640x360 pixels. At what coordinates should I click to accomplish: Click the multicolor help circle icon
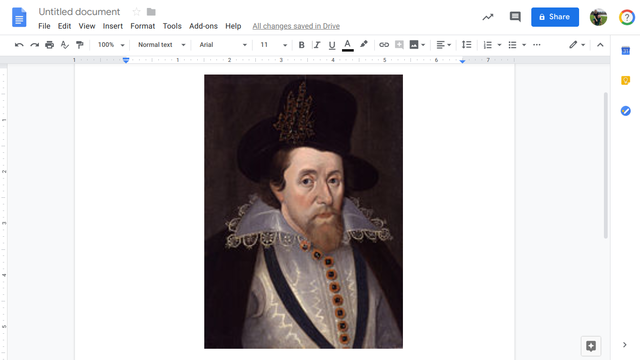[627, 17]
